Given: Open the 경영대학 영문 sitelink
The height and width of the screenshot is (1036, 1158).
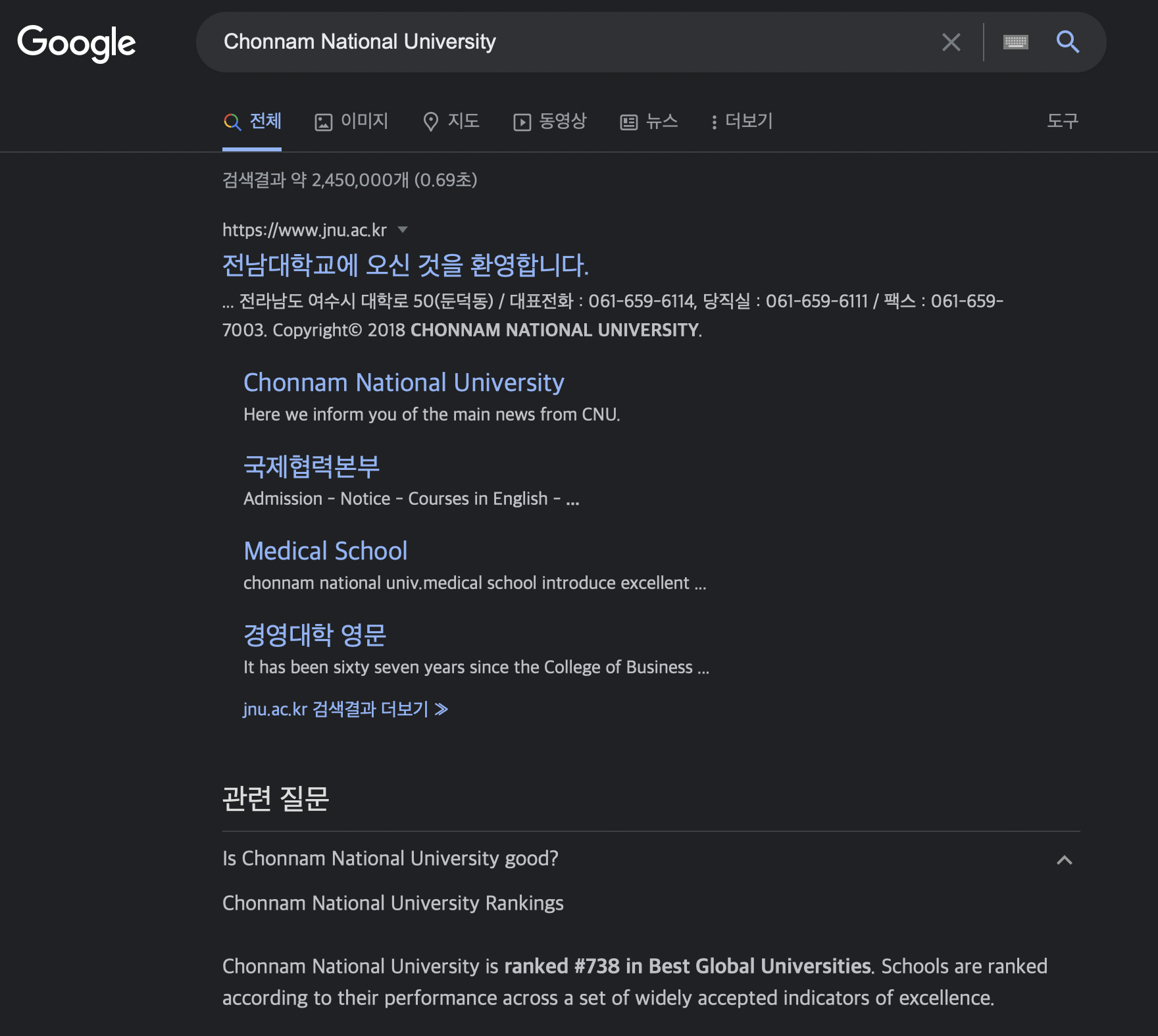Looking at the screenshot, I should [315, 635].
